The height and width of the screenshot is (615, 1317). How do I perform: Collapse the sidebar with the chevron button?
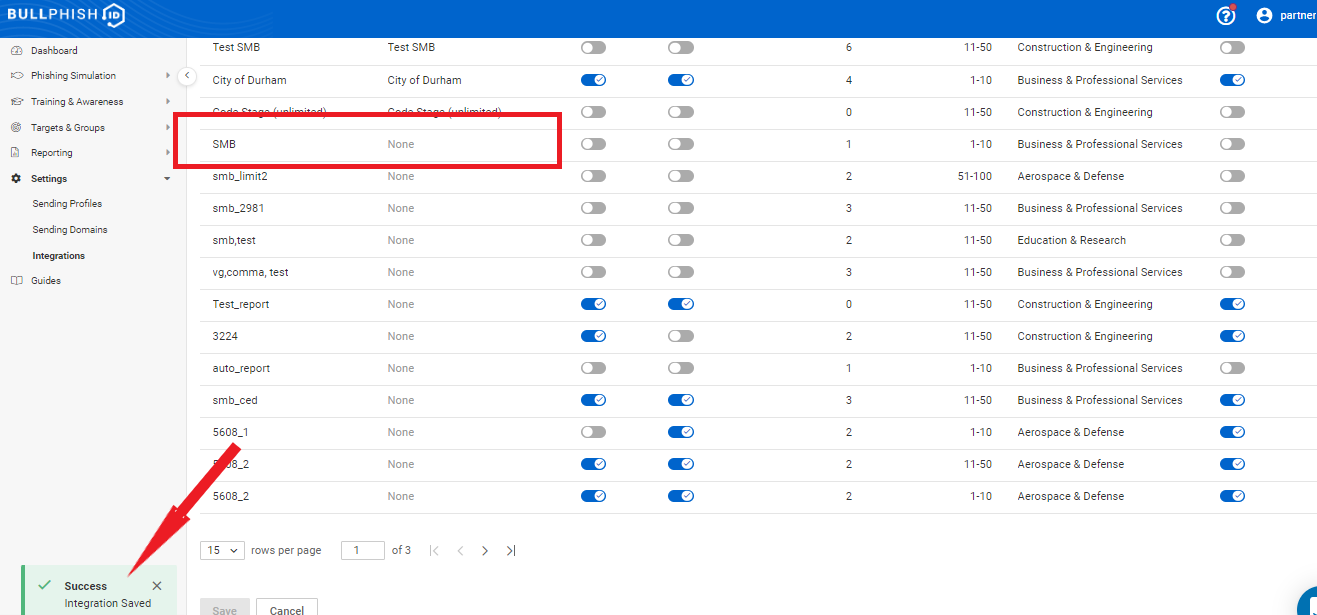[x=187, y=76]
